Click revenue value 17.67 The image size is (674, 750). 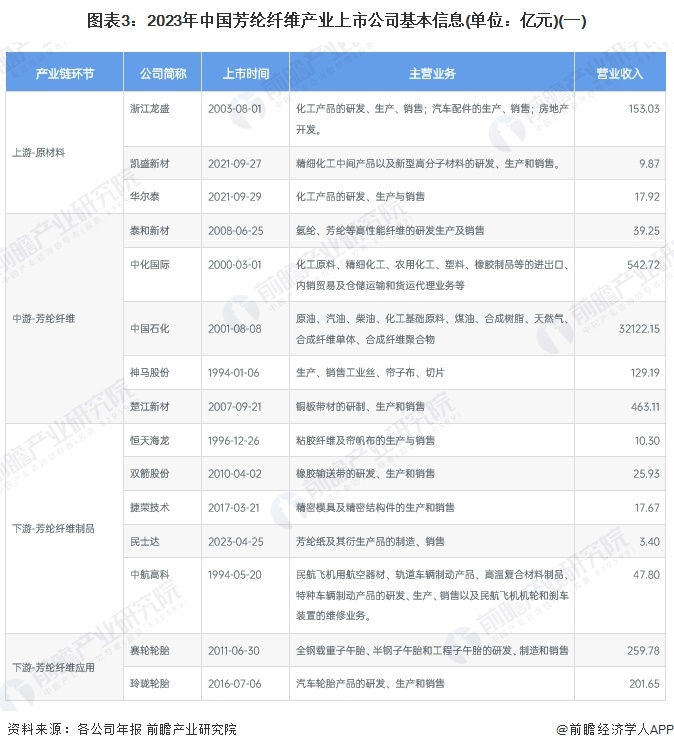647,507
